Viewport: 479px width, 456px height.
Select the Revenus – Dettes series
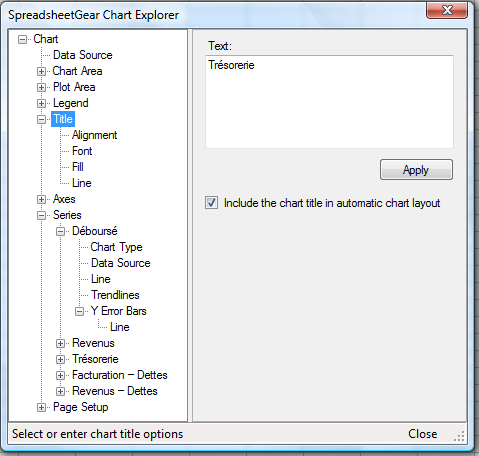click(115, 391)
